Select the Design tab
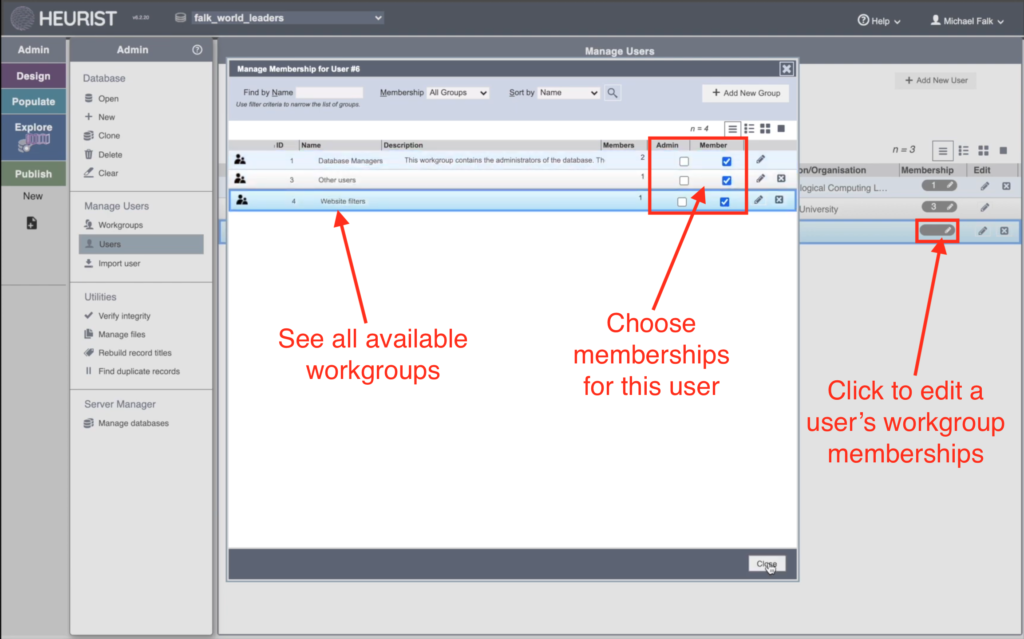Image resolution: width=1024 pixels, height=639 pixels. pyautogui.click(x=33, y=76)
